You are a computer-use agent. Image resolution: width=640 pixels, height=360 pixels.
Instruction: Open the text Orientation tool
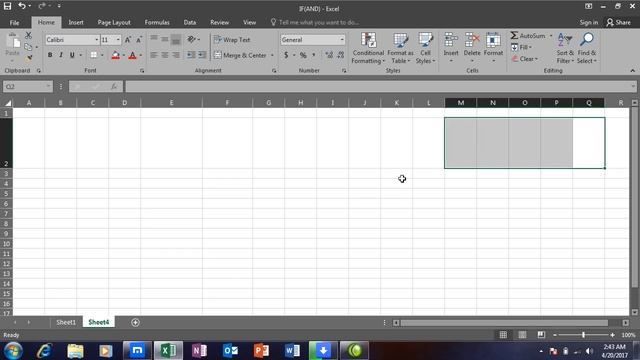192,40
